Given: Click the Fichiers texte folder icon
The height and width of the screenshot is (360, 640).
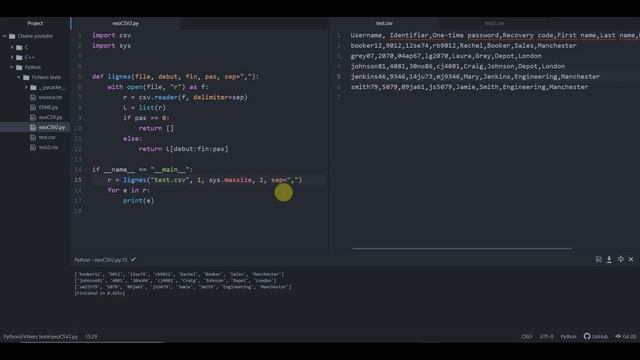Looking at the screenshot, I should 26,77.
